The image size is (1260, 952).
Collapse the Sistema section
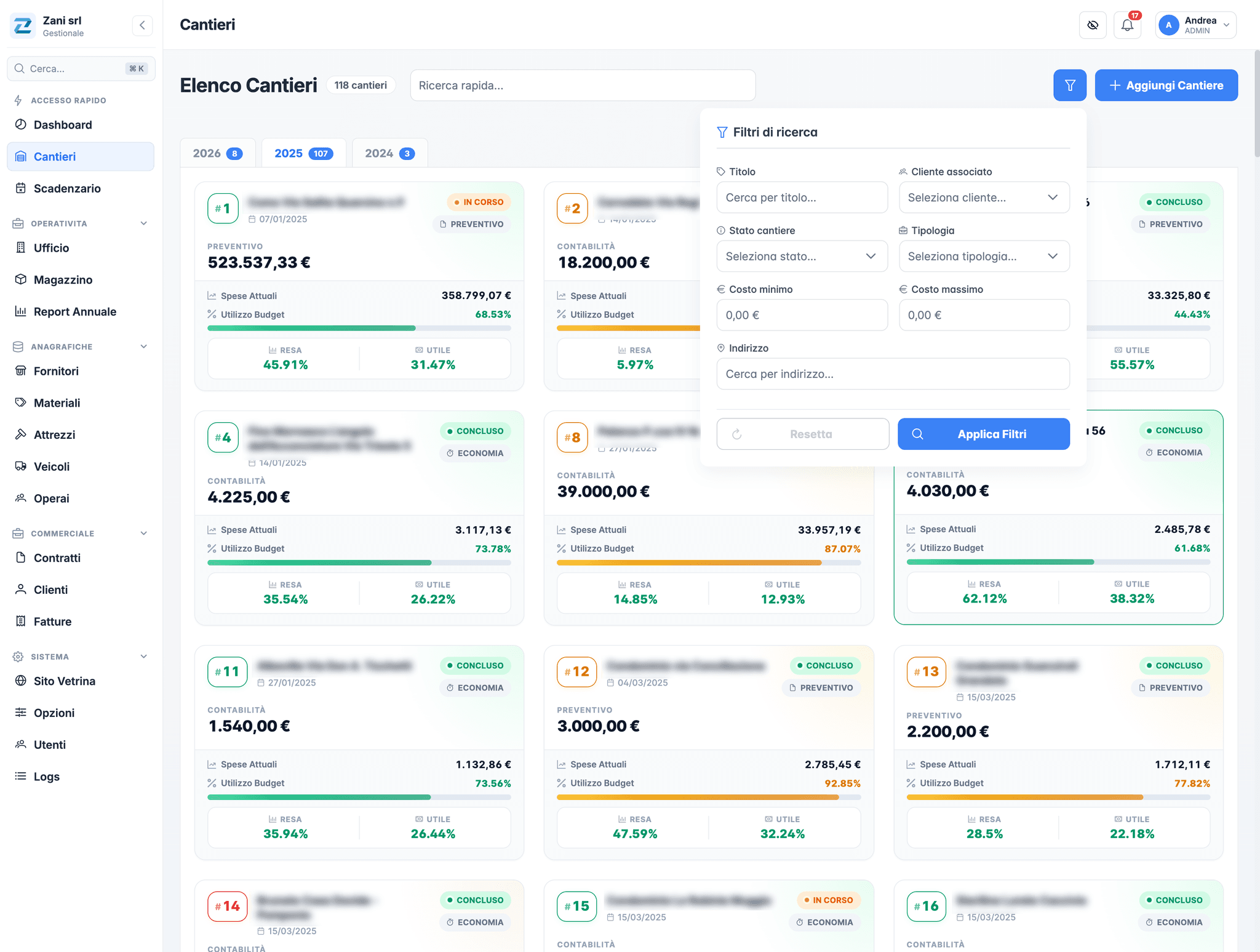pyautogui.click(x=144, y=657)
